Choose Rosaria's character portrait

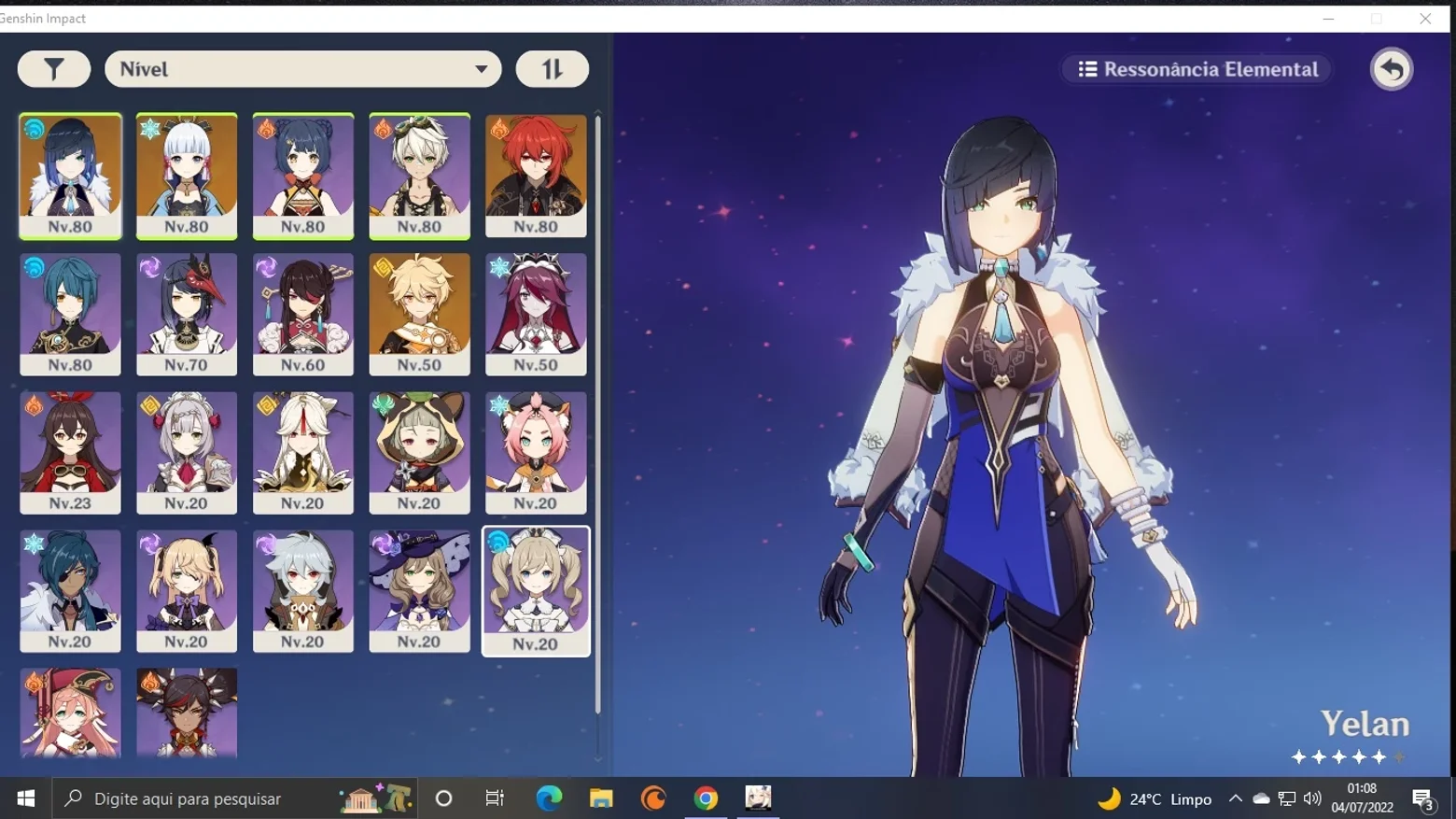(x=536, y=314)
